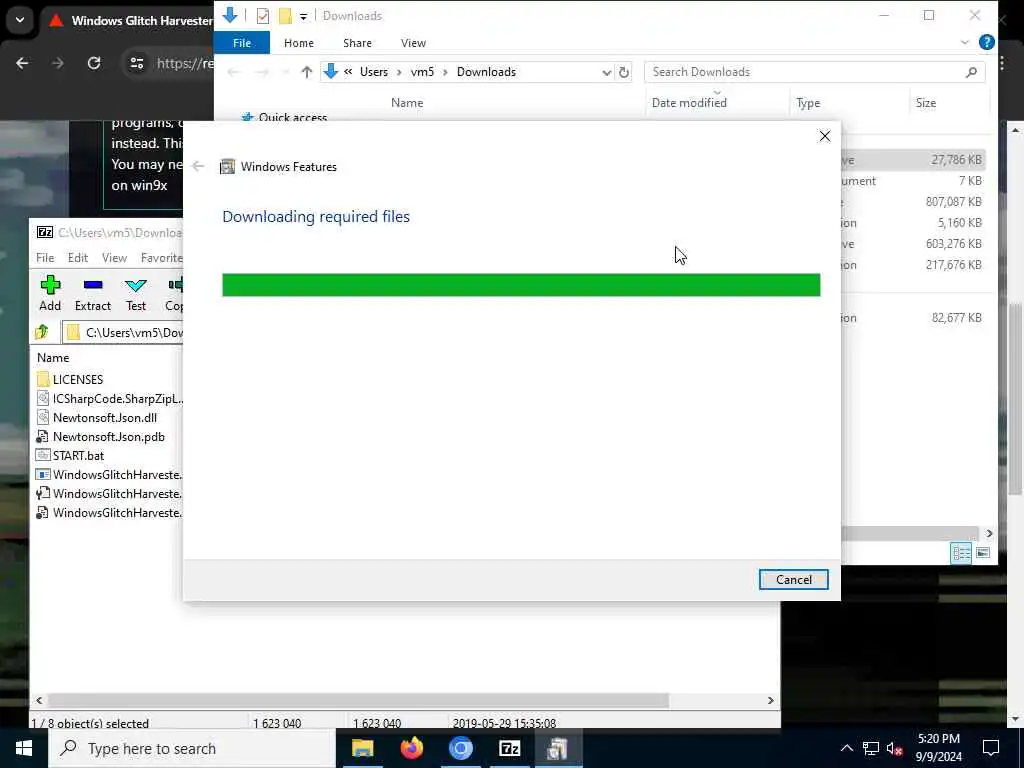Switch Explorer to large icons view
Screen dimensions: 1024x768
(982, 553)
